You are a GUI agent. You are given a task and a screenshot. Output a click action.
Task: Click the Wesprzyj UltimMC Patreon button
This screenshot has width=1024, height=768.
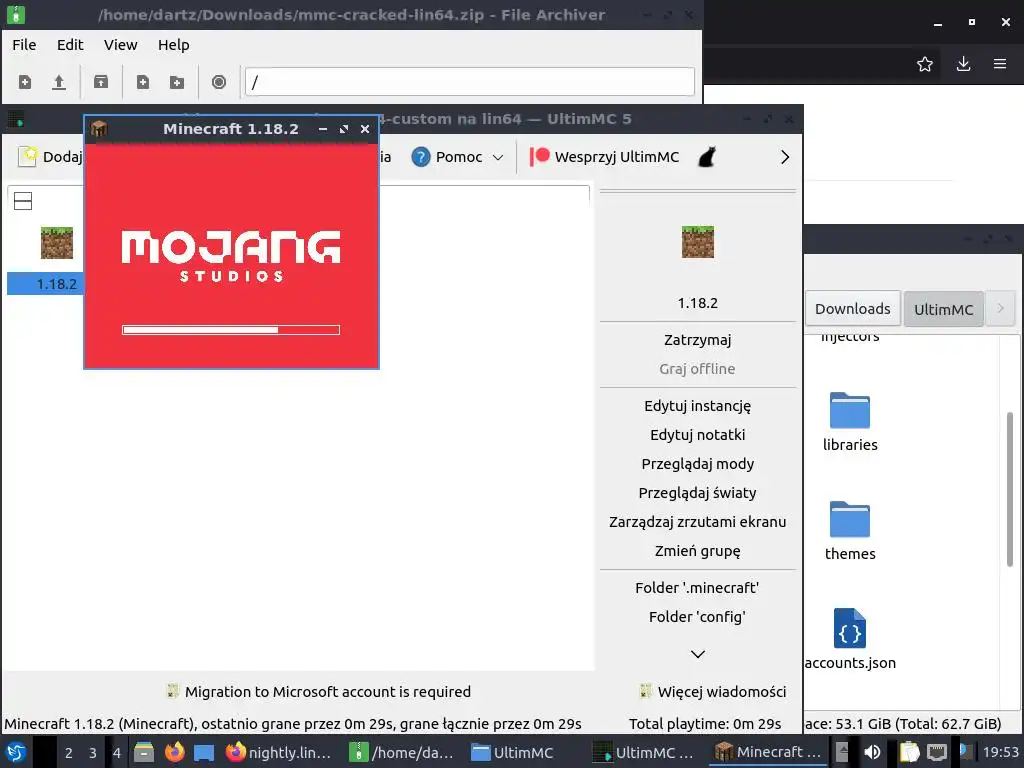click(x=604, y=157)
